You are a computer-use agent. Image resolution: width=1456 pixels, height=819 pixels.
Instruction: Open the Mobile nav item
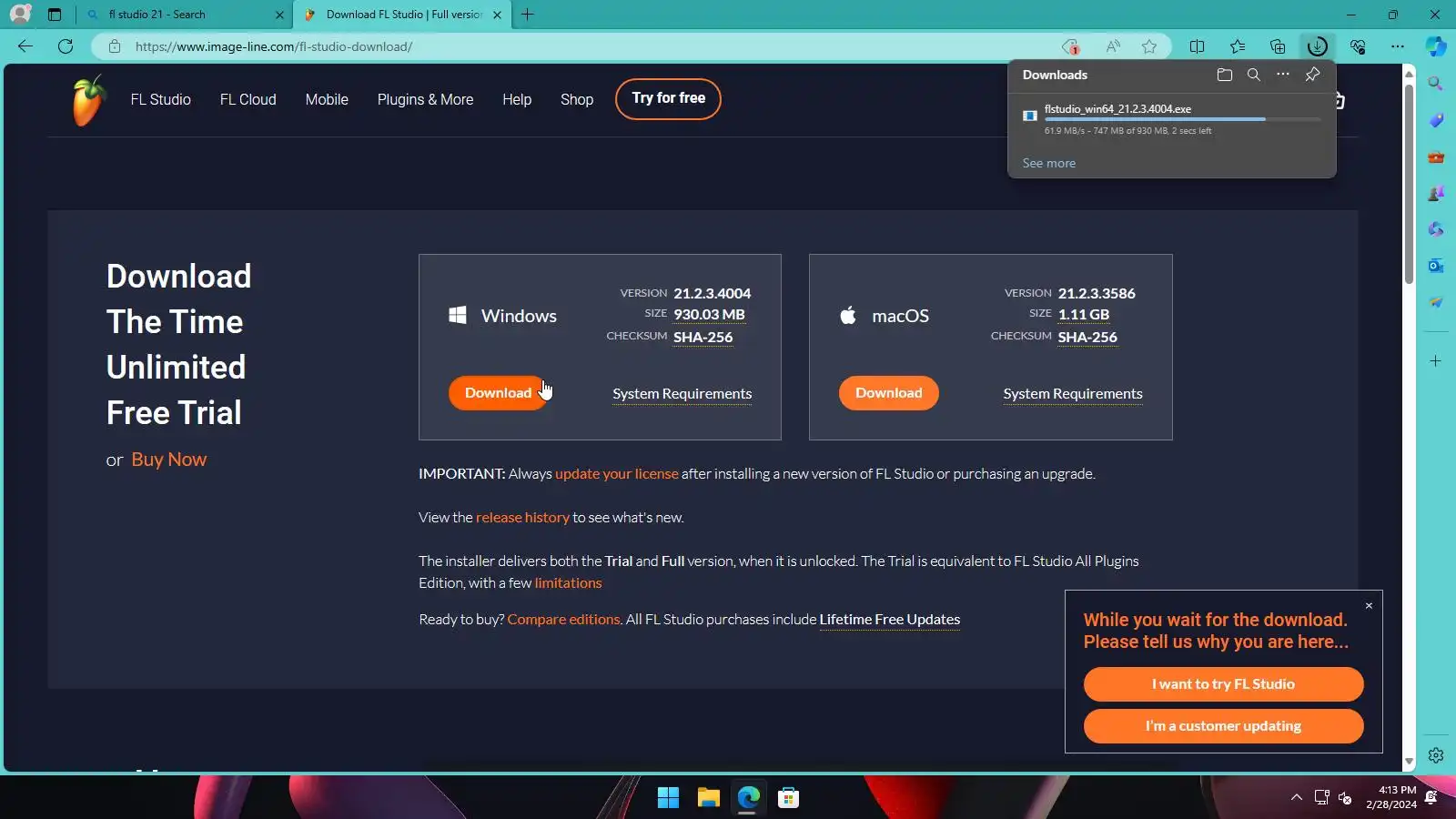[327, 100]
